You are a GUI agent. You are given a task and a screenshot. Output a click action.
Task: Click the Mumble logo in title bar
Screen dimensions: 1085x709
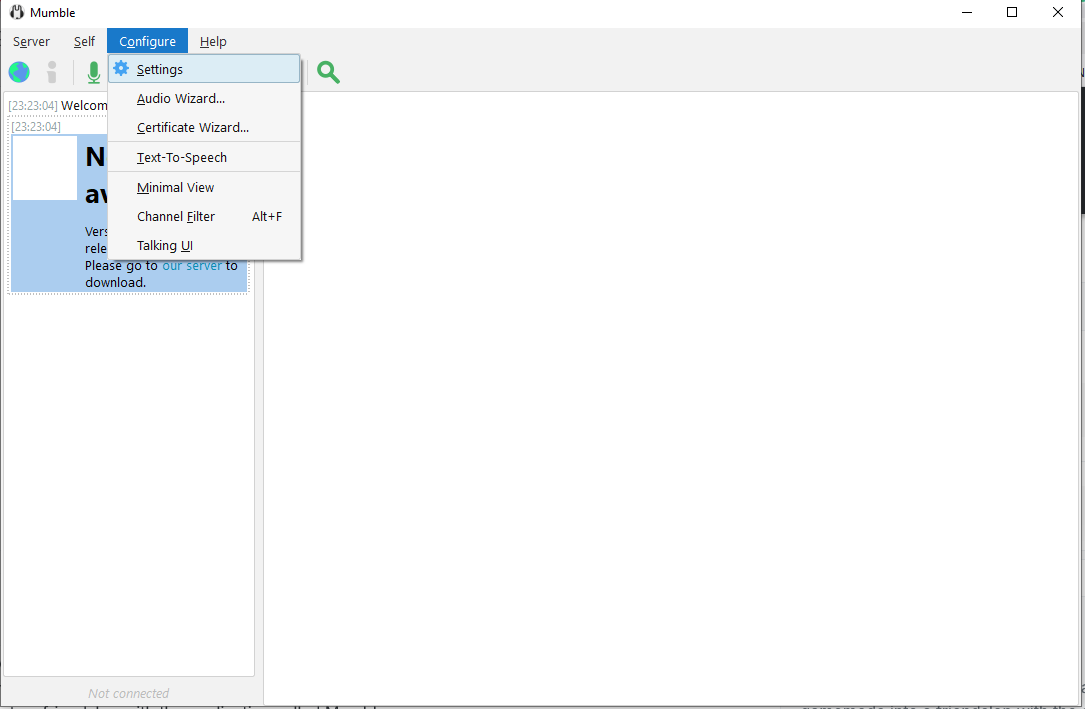click(x=17, y=13)
